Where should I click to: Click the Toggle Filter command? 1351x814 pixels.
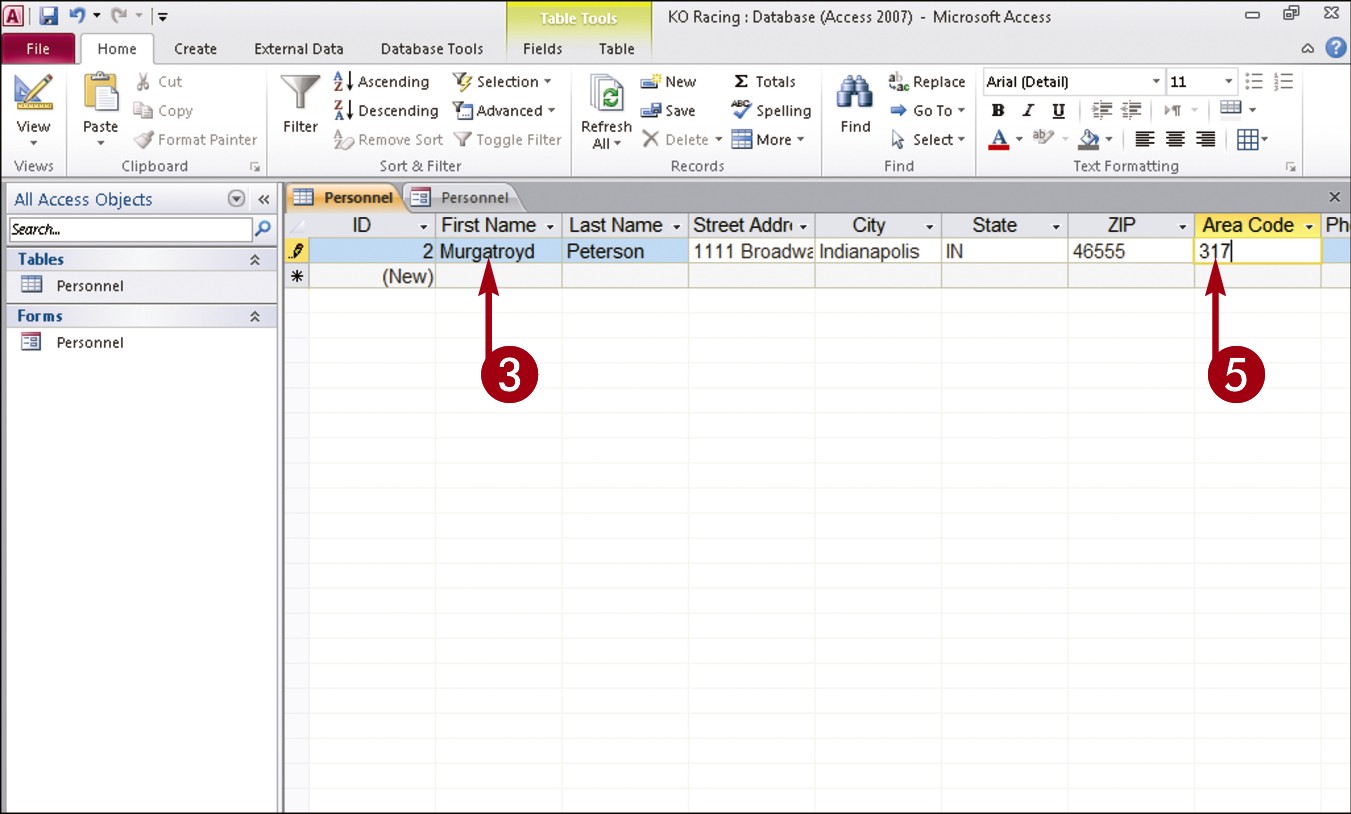[x=507, y=140]
